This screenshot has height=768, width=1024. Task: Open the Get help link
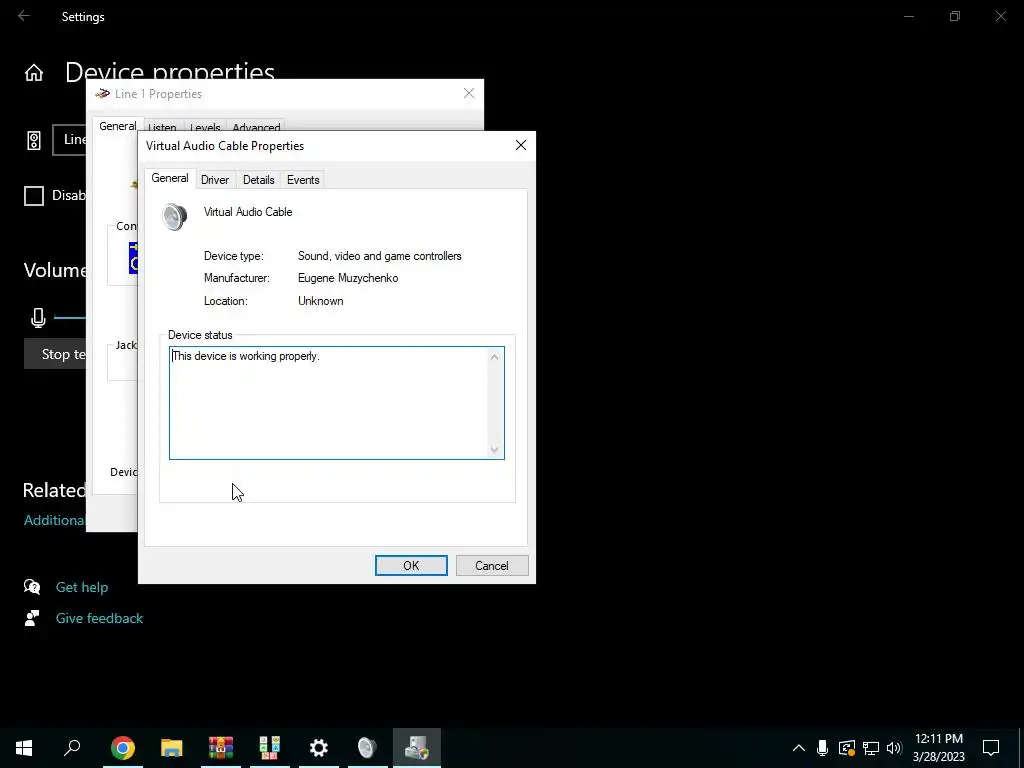[82, 587]
